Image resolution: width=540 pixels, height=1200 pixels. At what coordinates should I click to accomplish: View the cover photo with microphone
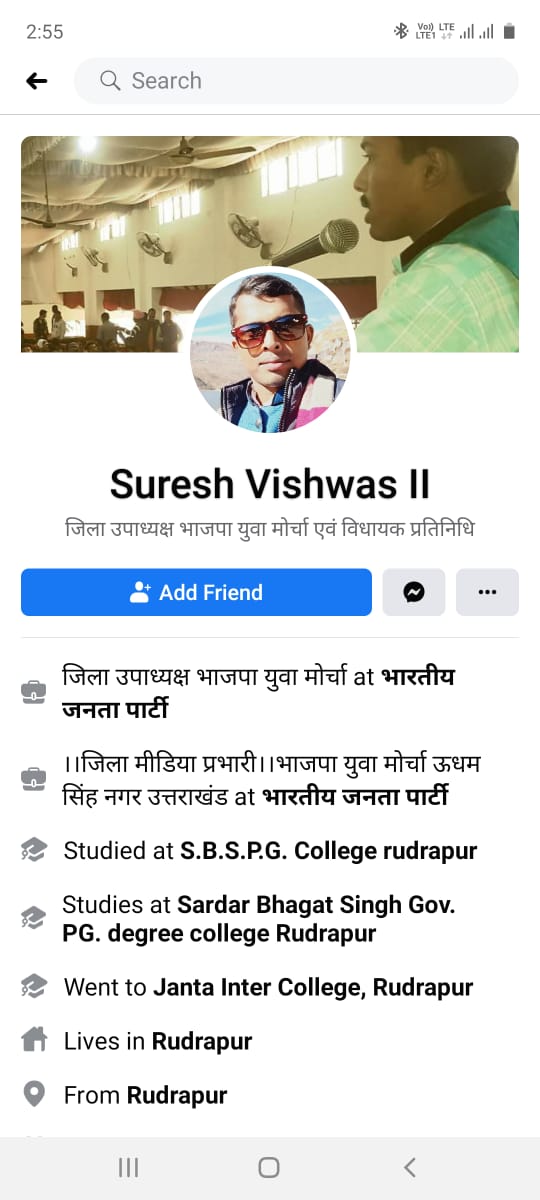270,244
